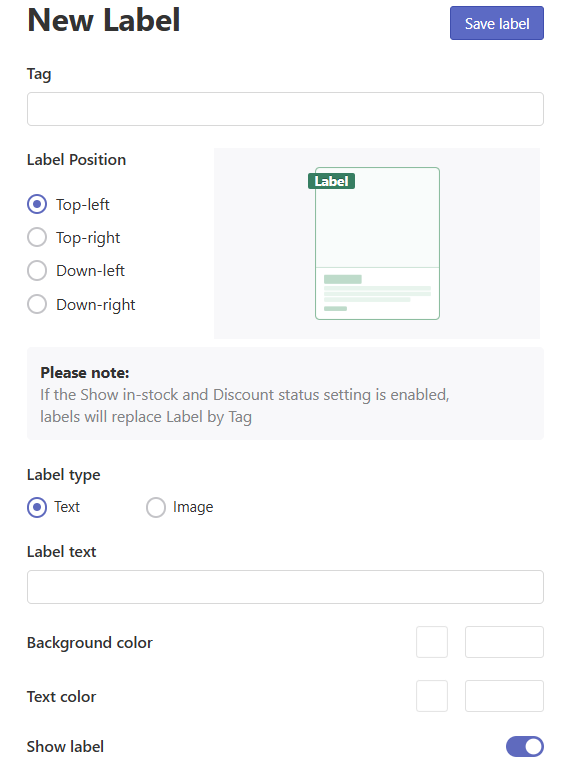Image resolution: width=563 pixels, height=776 pixels.
Task: Select the Top-left position radio button
Action: point(37,204)
